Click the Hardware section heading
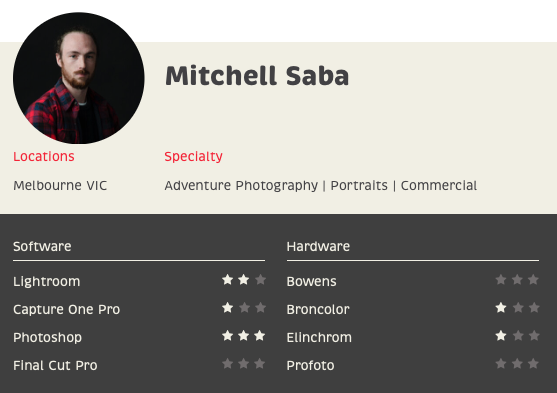 tap(318, 247)
